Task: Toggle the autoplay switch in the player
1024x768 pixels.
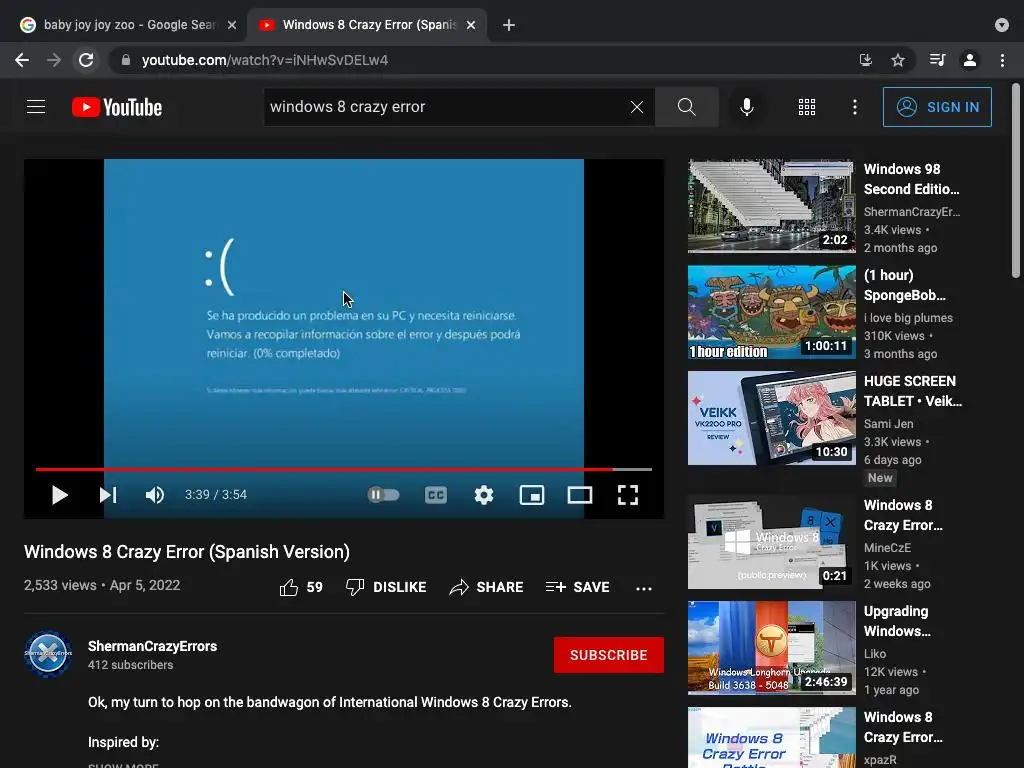Action: [x=383, y=495]
